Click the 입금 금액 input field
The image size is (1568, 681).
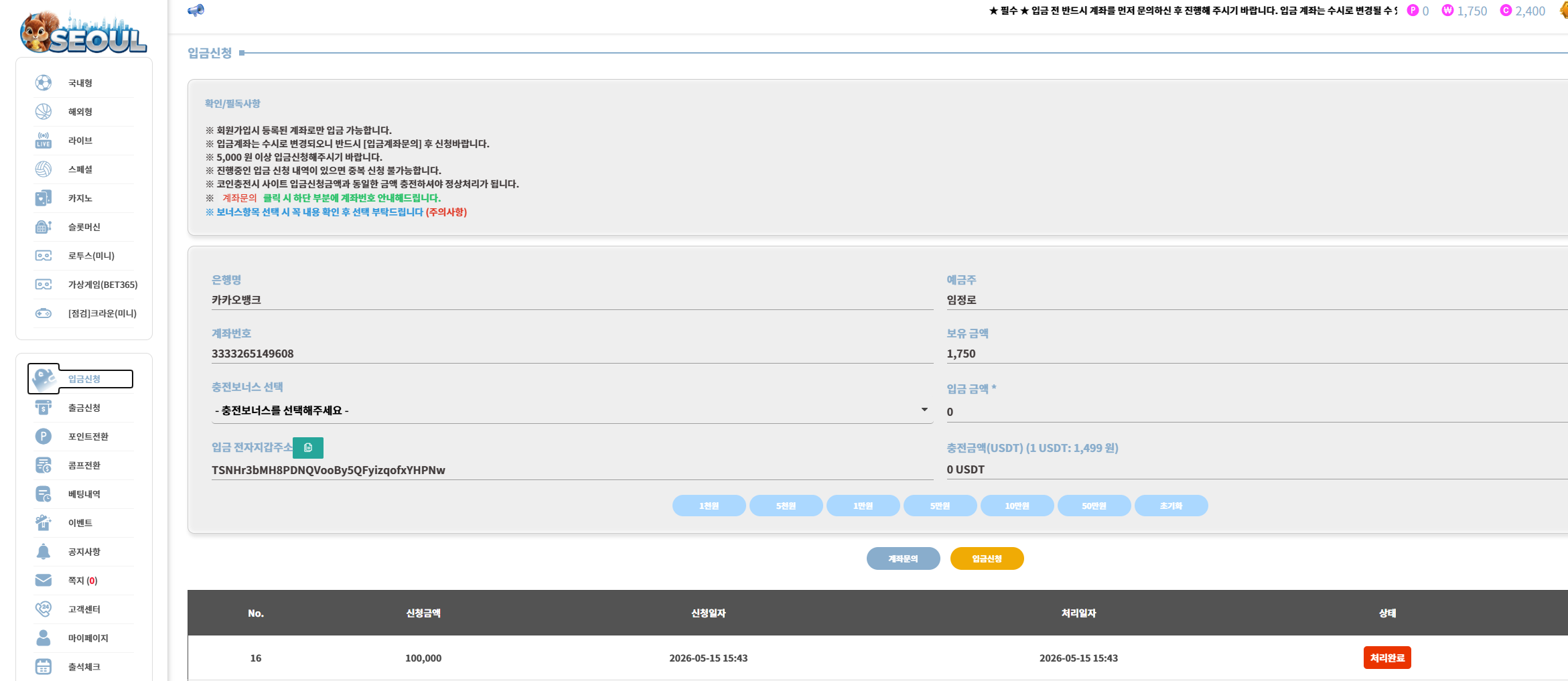pos(1257,412)
